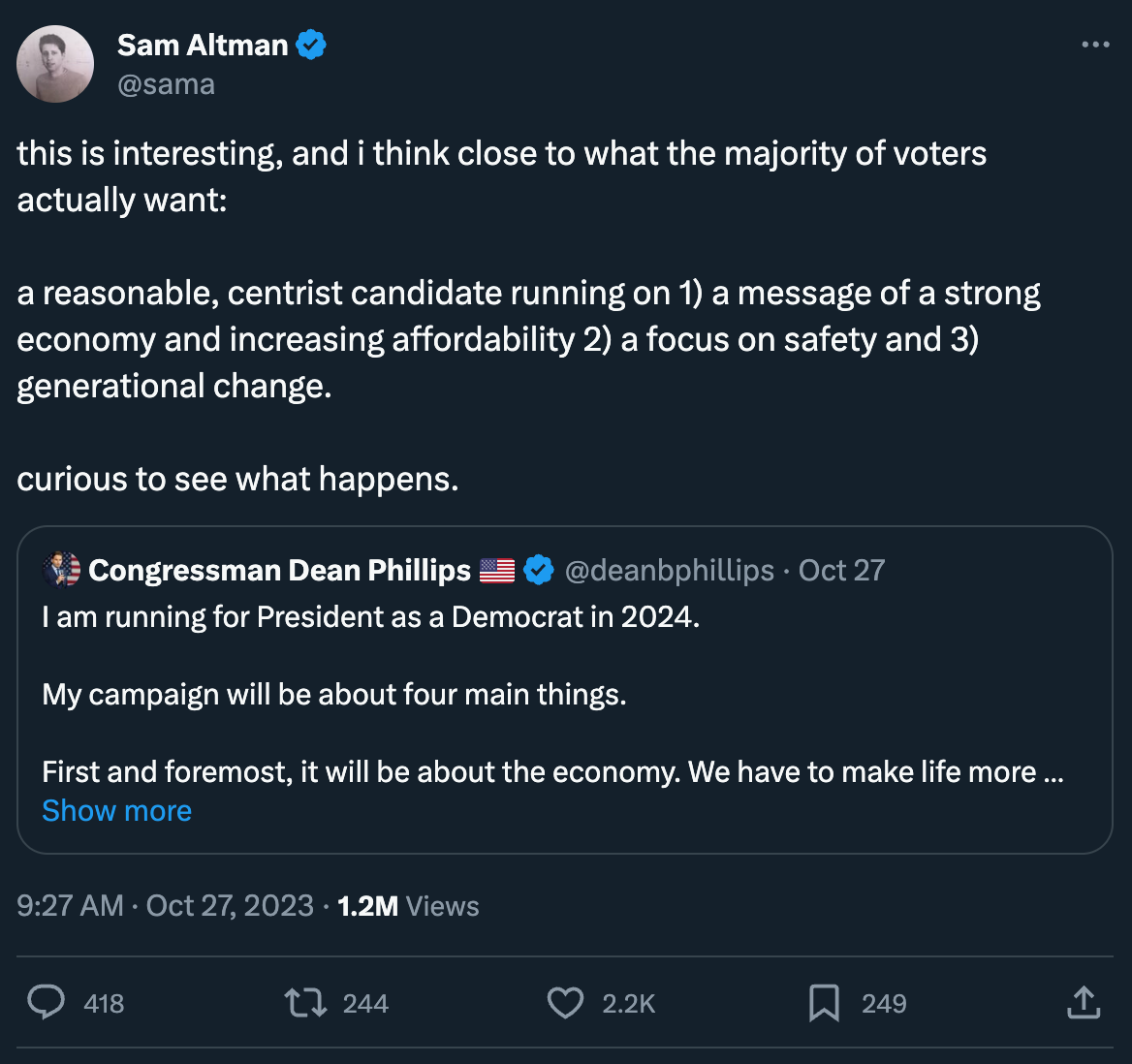The width and height of the screenshot is (1132, 1064).
Task: Click Sam Altman's profile picture
Action: 55,64
